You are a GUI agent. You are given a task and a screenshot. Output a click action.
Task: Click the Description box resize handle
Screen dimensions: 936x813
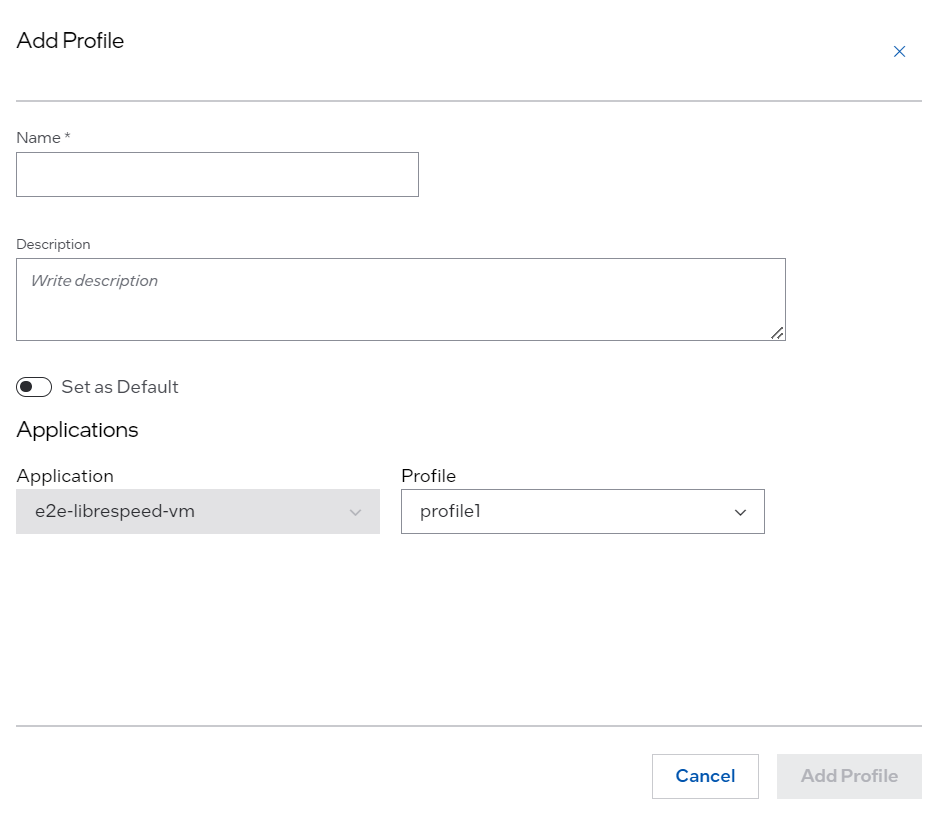(777, 333)
